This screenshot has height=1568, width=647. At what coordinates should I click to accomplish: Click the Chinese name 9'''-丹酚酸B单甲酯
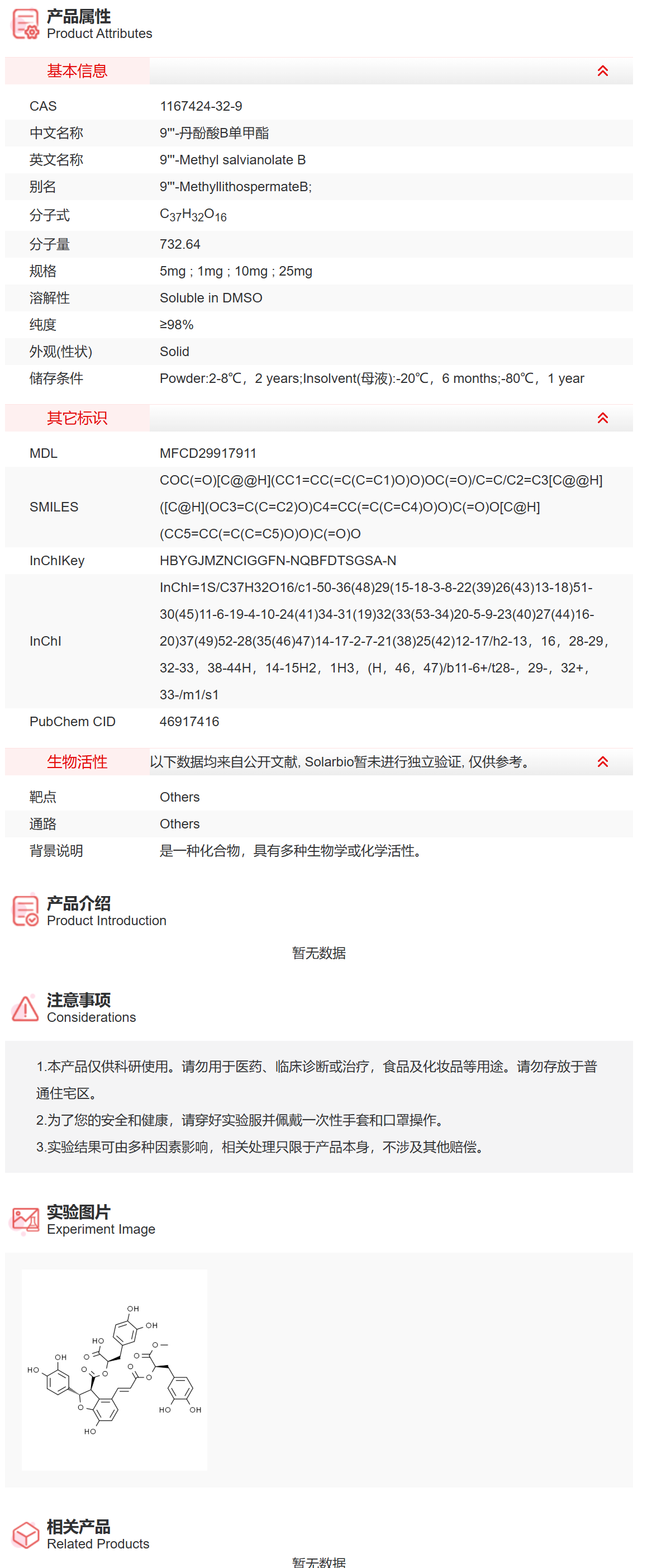214,132
